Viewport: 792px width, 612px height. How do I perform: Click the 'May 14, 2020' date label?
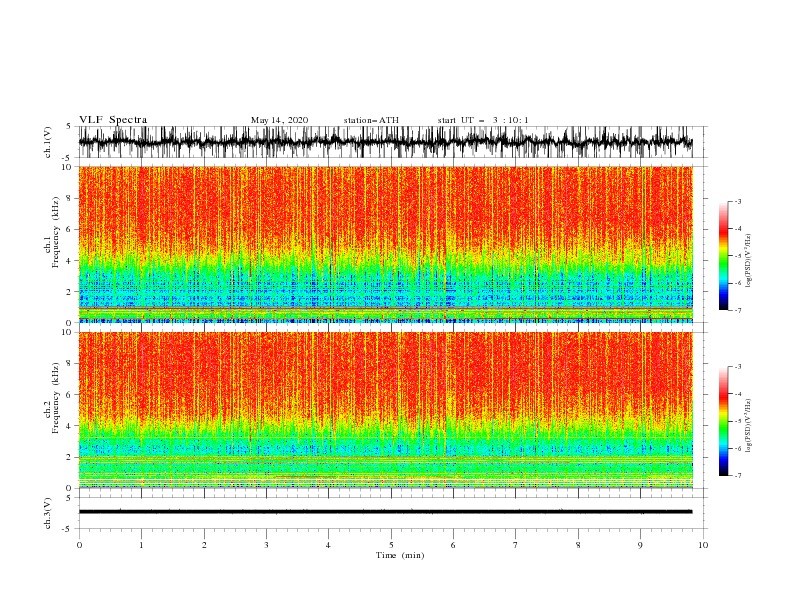[279, 120]
